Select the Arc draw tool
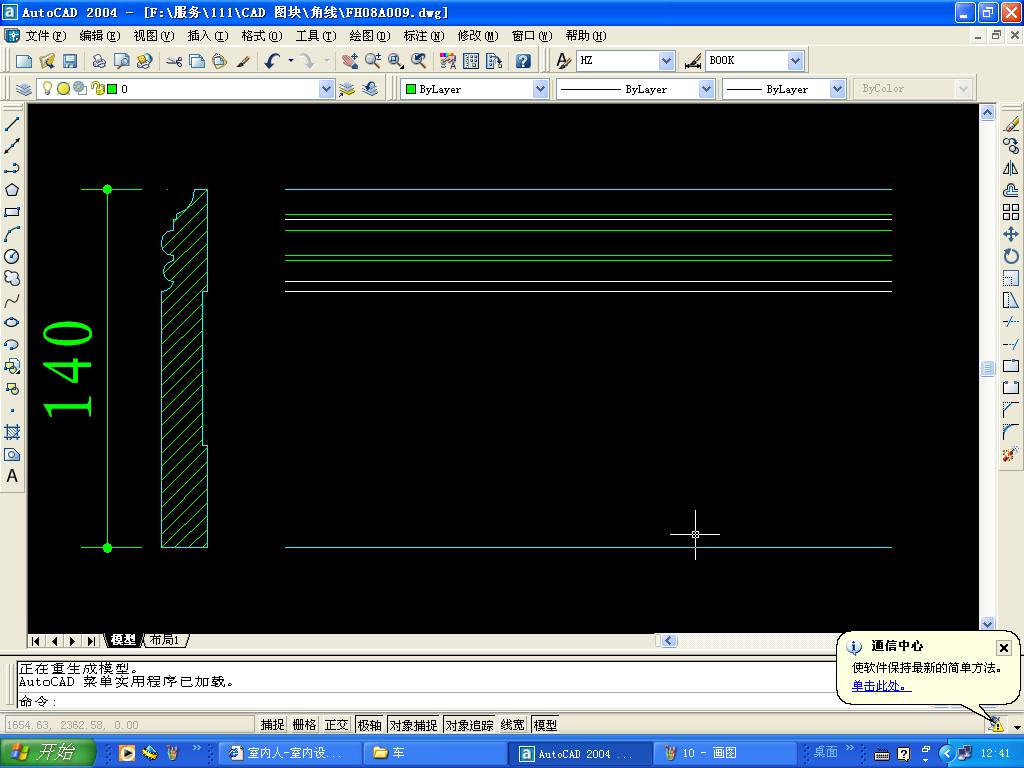This screenshot has width=1024, height=768. [x=12, y=234]
